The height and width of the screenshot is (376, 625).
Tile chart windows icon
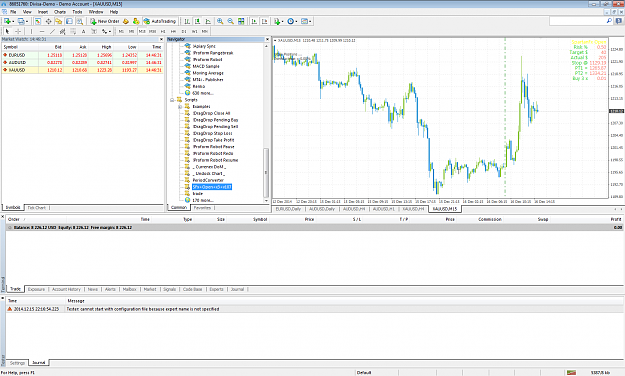click(241, 21)
